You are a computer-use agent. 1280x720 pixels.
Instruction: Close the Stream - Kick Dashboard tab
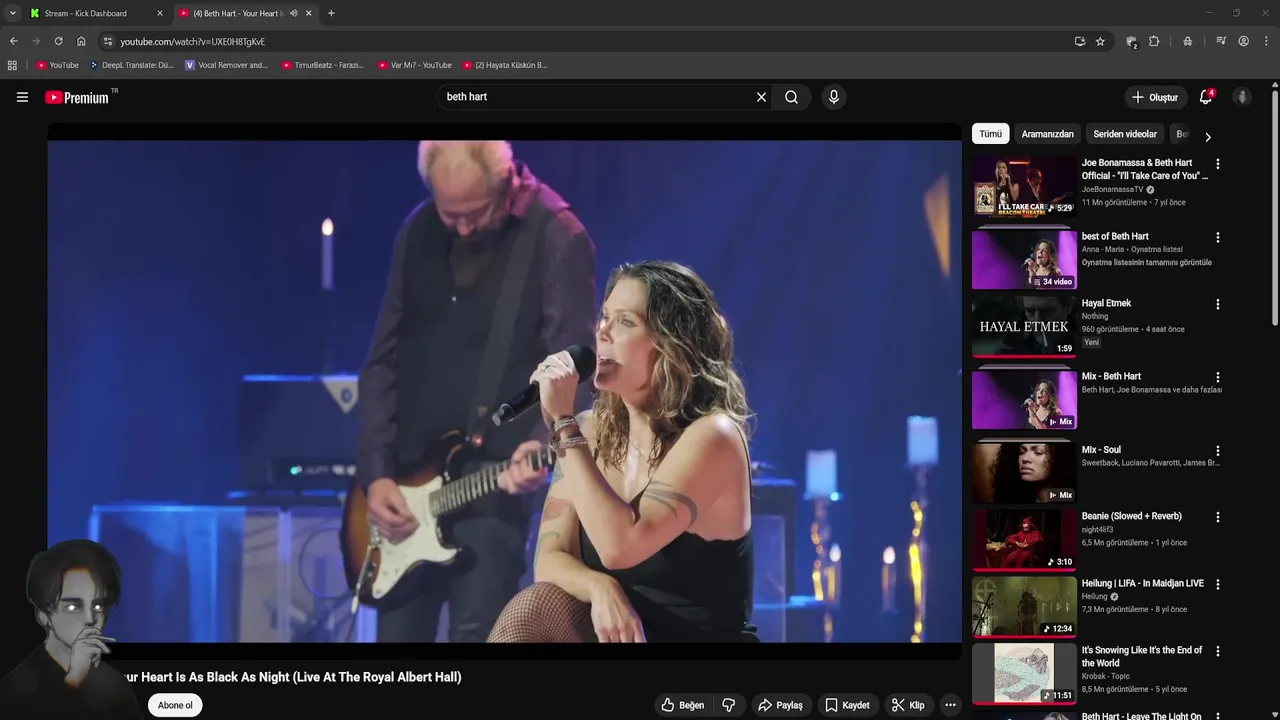(x=159, y=13)
